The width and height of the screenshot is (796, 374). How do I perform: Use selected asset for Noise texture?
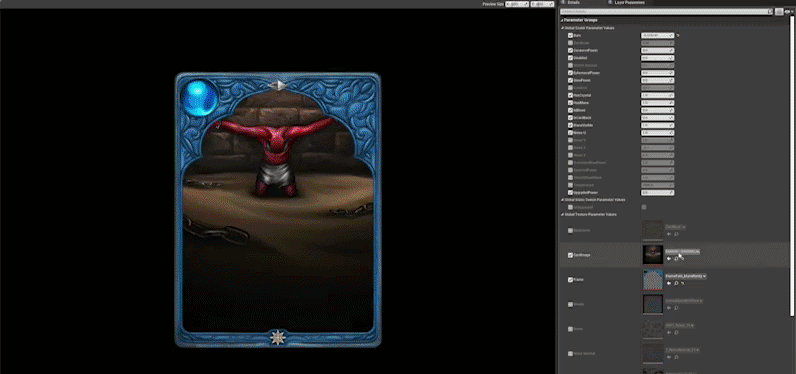pyautogui.click(x=669, y=333)
